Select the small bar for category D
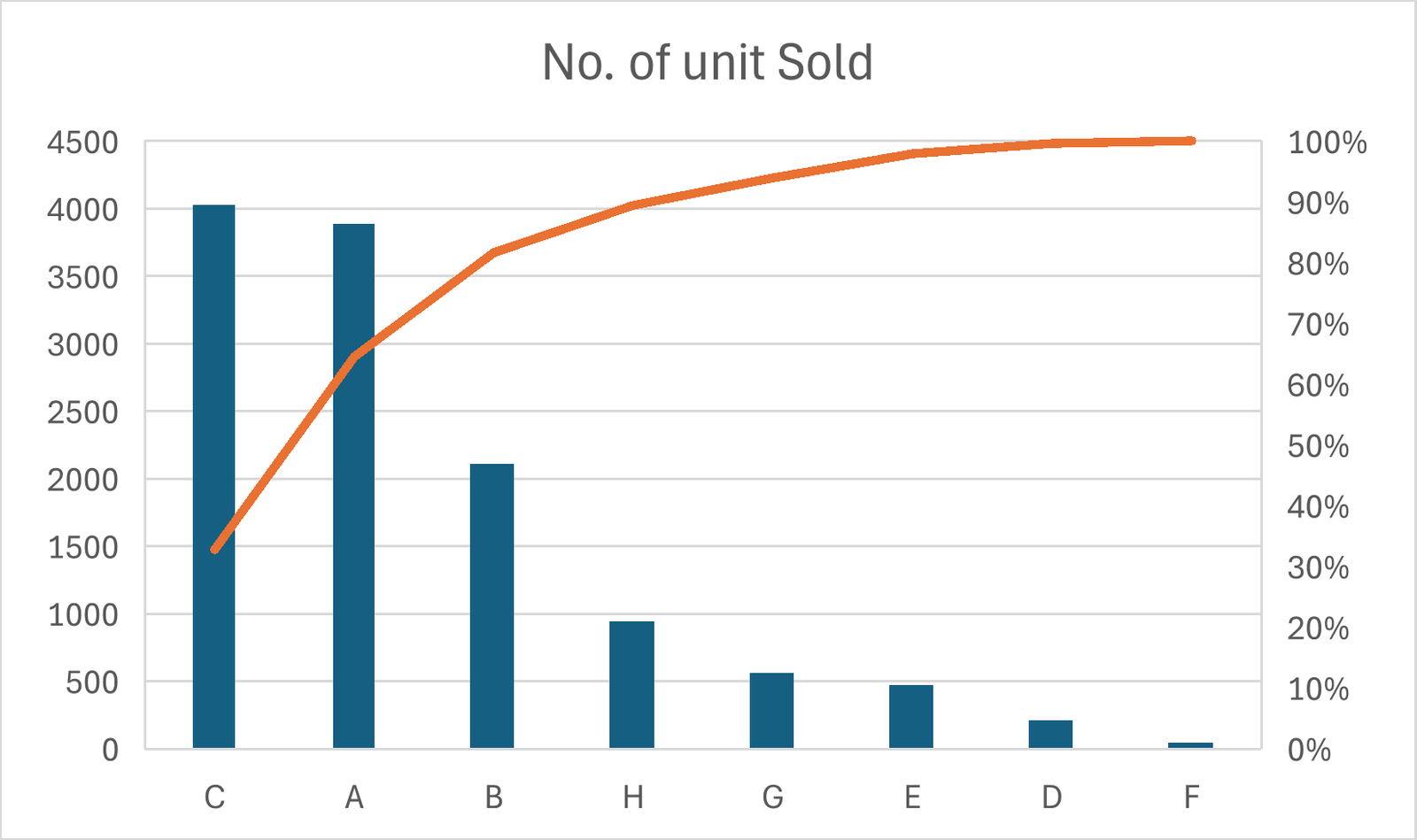Screen dimensions: 1417x840 1050,734
